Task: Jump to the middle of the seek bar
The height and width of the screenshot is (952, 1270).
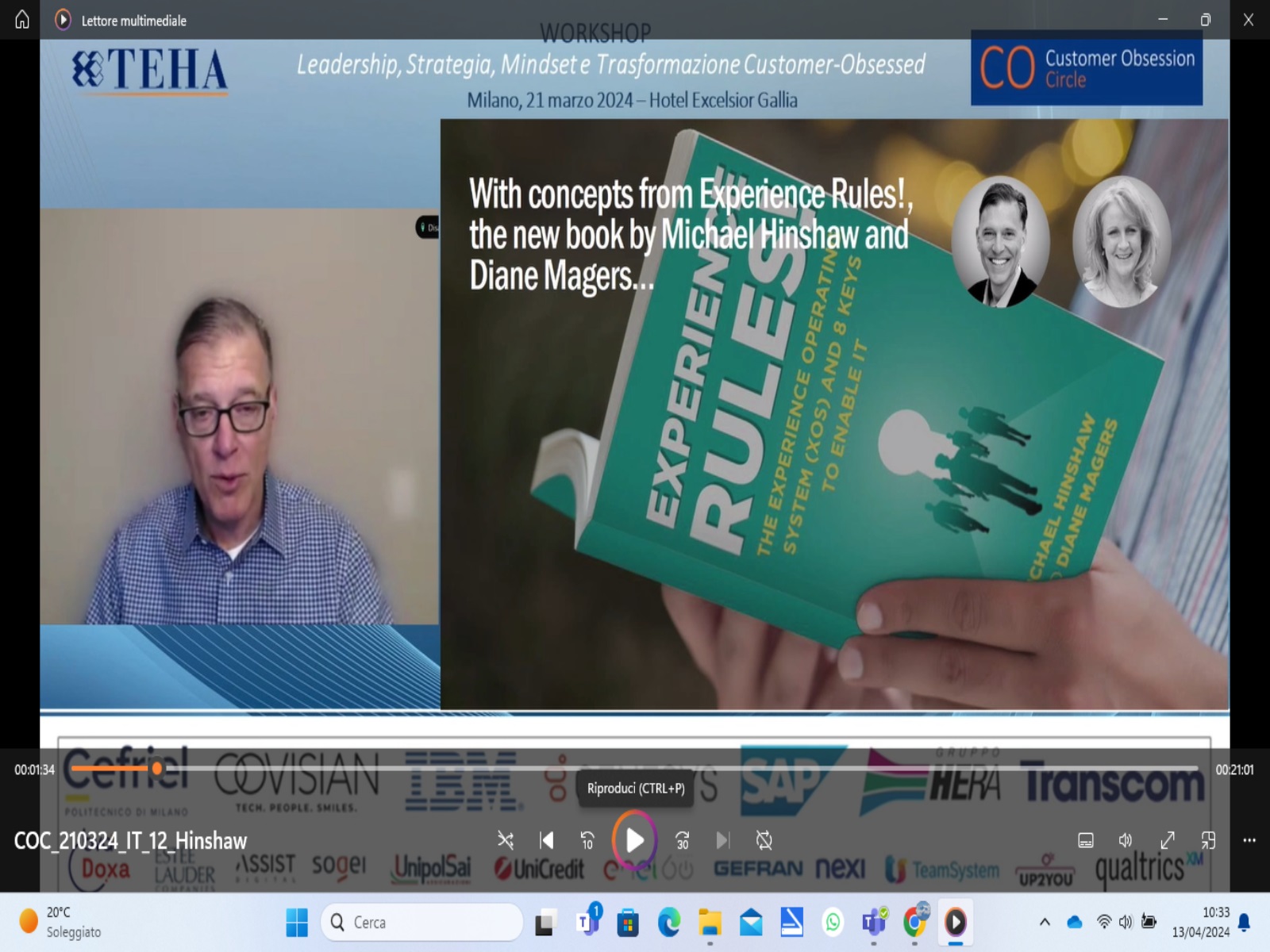Action: [x=634, y=768]
